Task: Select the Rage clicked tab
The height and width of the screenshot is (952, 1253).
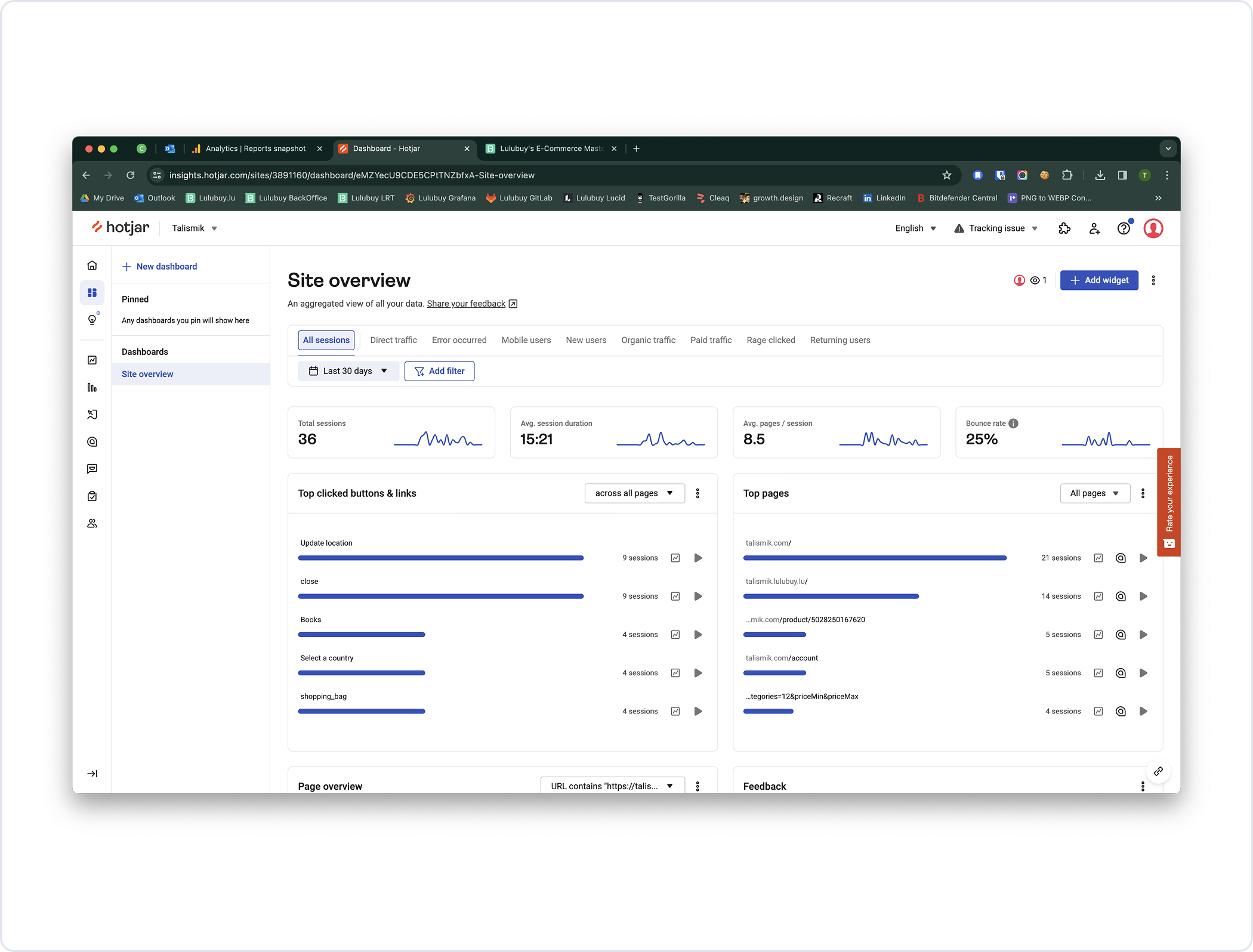Action: click(x=770, y=340)
